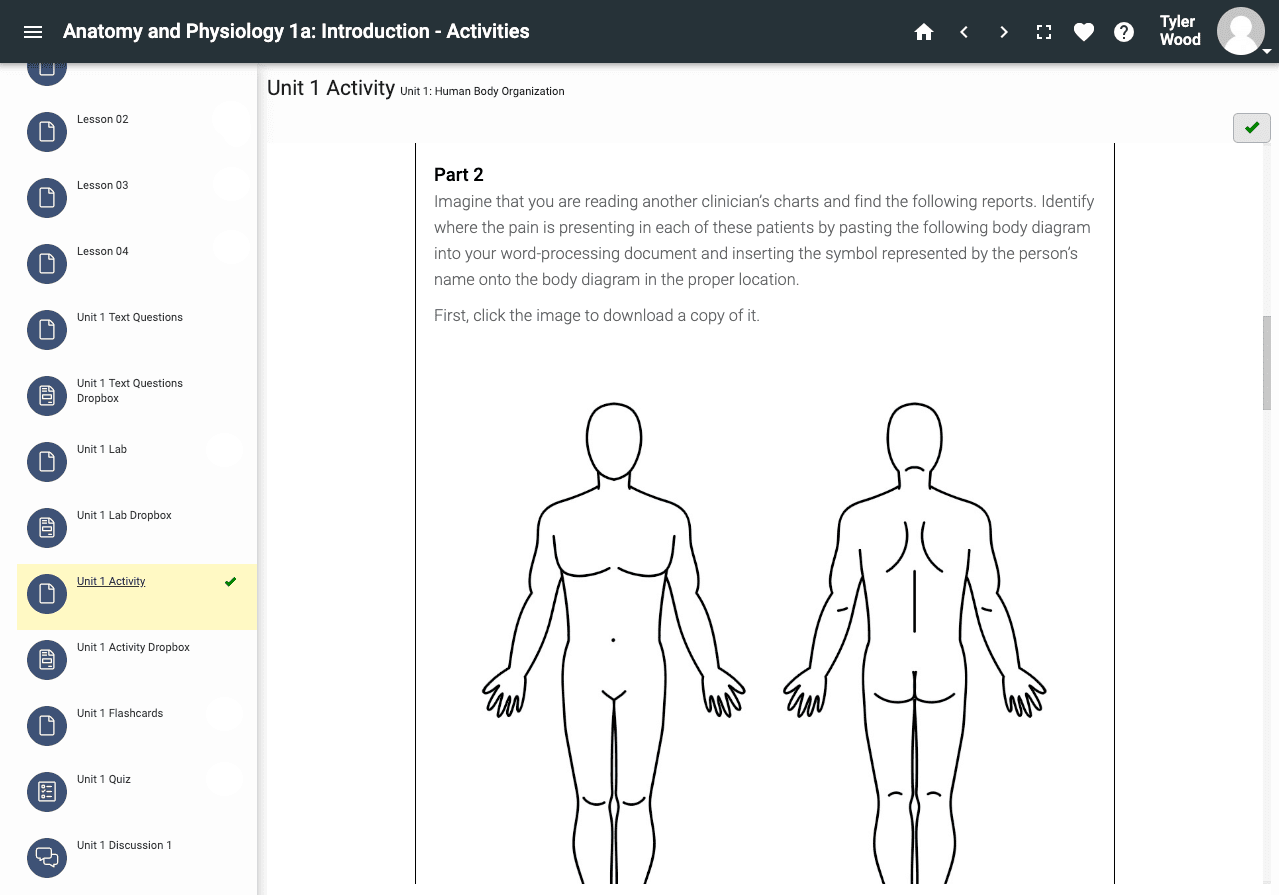
Task: Open Tyler Wood account menu
Action: 1179,31
